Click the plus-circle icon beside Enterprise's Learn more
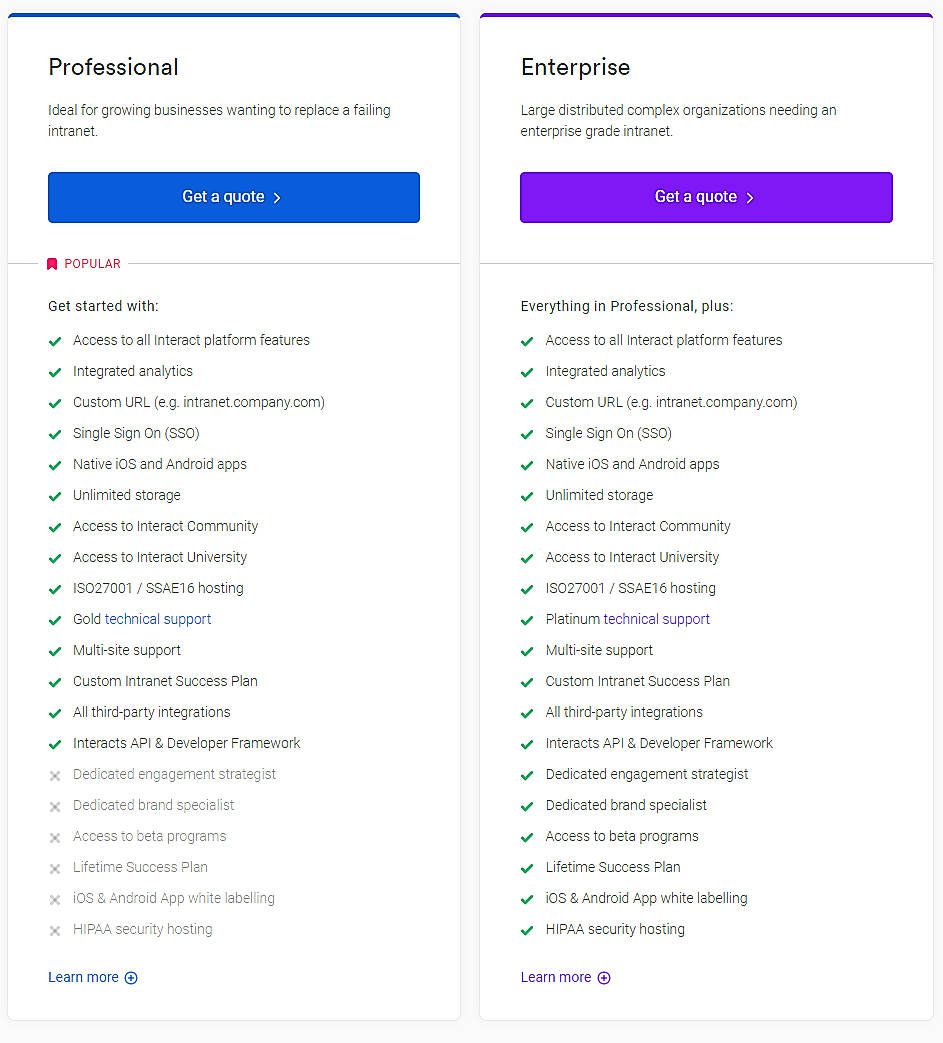 (x=603, y=978)
